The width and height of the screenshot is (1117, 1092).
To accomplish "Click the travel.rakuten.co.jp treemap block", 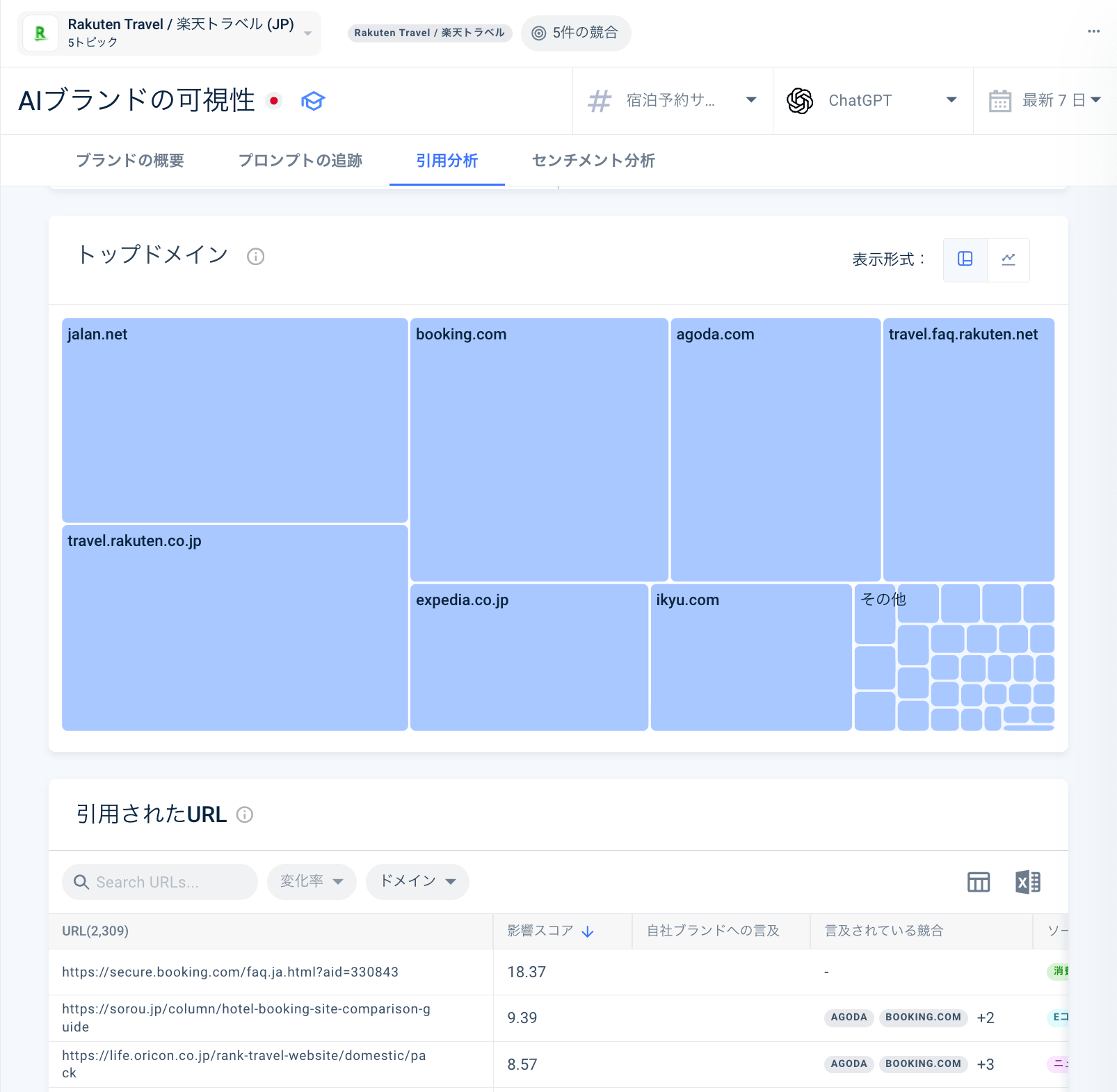I will (x=235, y=627).
